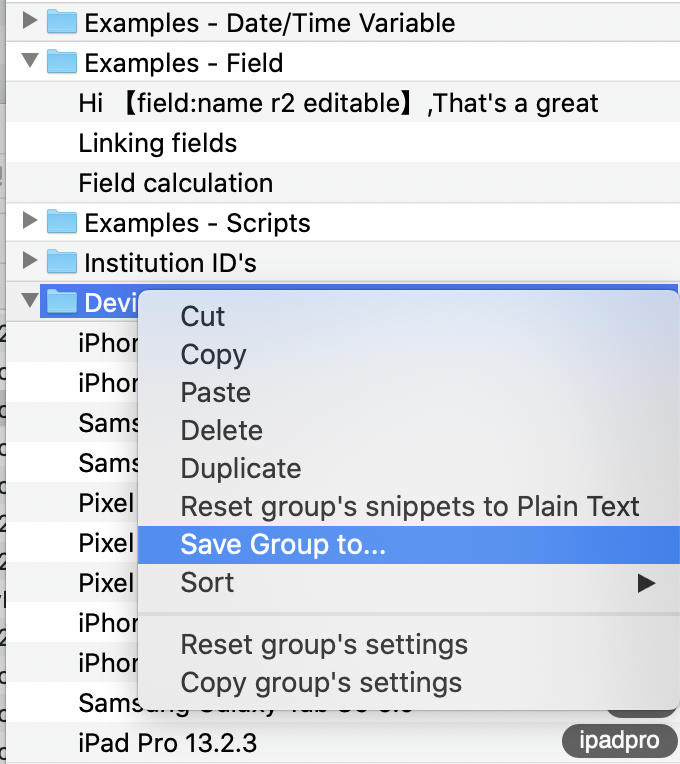Click the Examples - Date/Time Variable folder icon

coord(62,22)
